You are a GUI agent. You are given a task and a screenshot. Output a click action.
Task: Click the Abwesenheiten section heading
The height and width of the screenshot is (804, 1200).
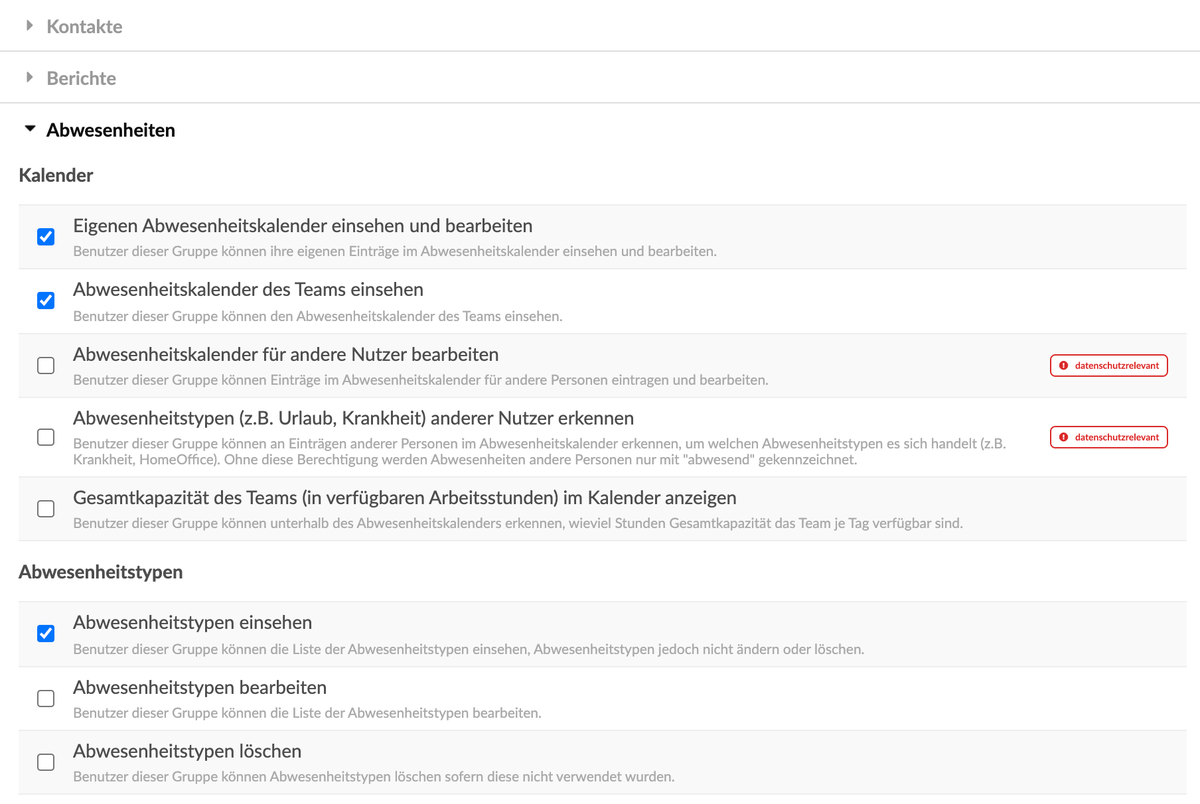111,130
